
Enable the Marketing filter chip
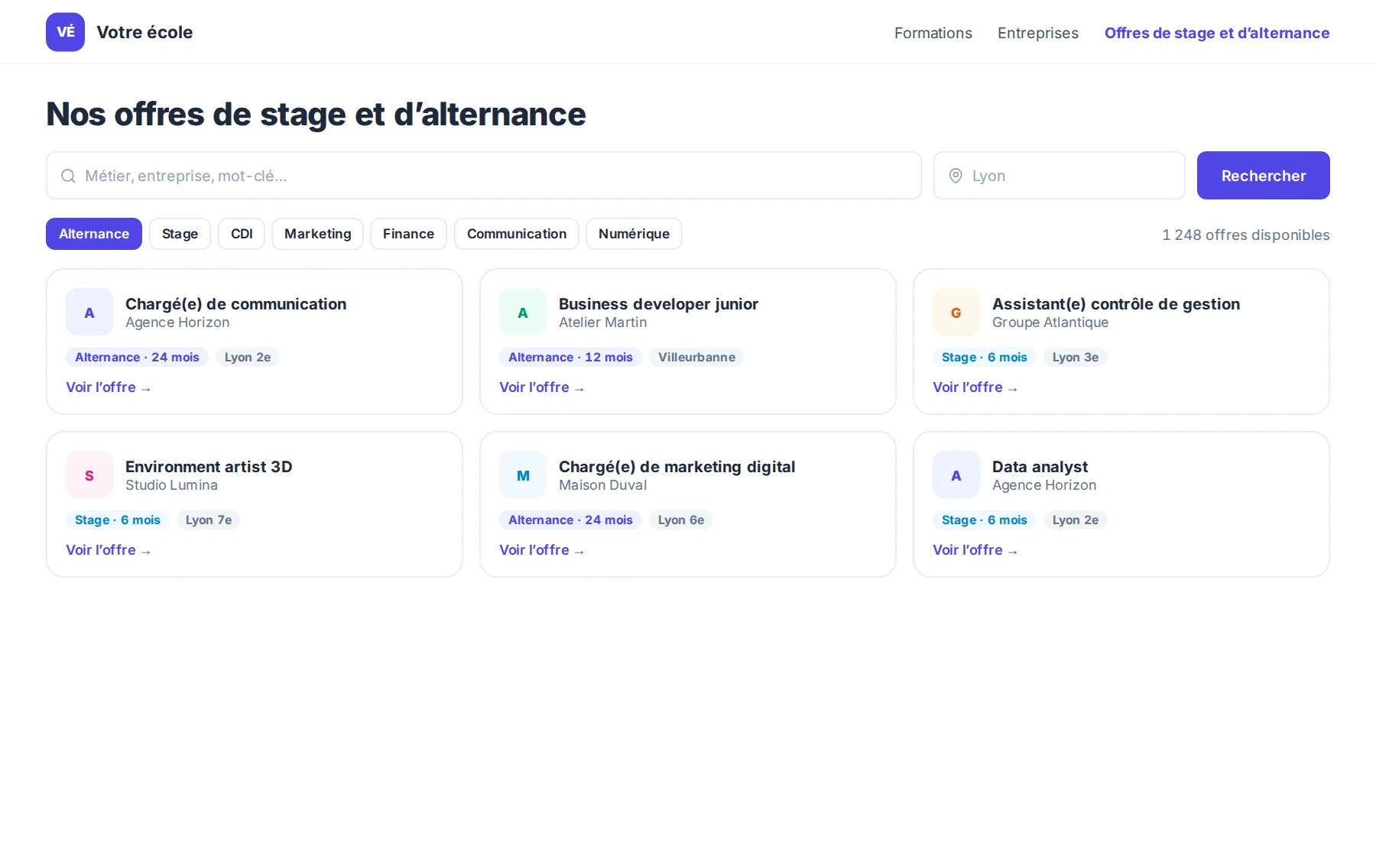click(318, 234)
